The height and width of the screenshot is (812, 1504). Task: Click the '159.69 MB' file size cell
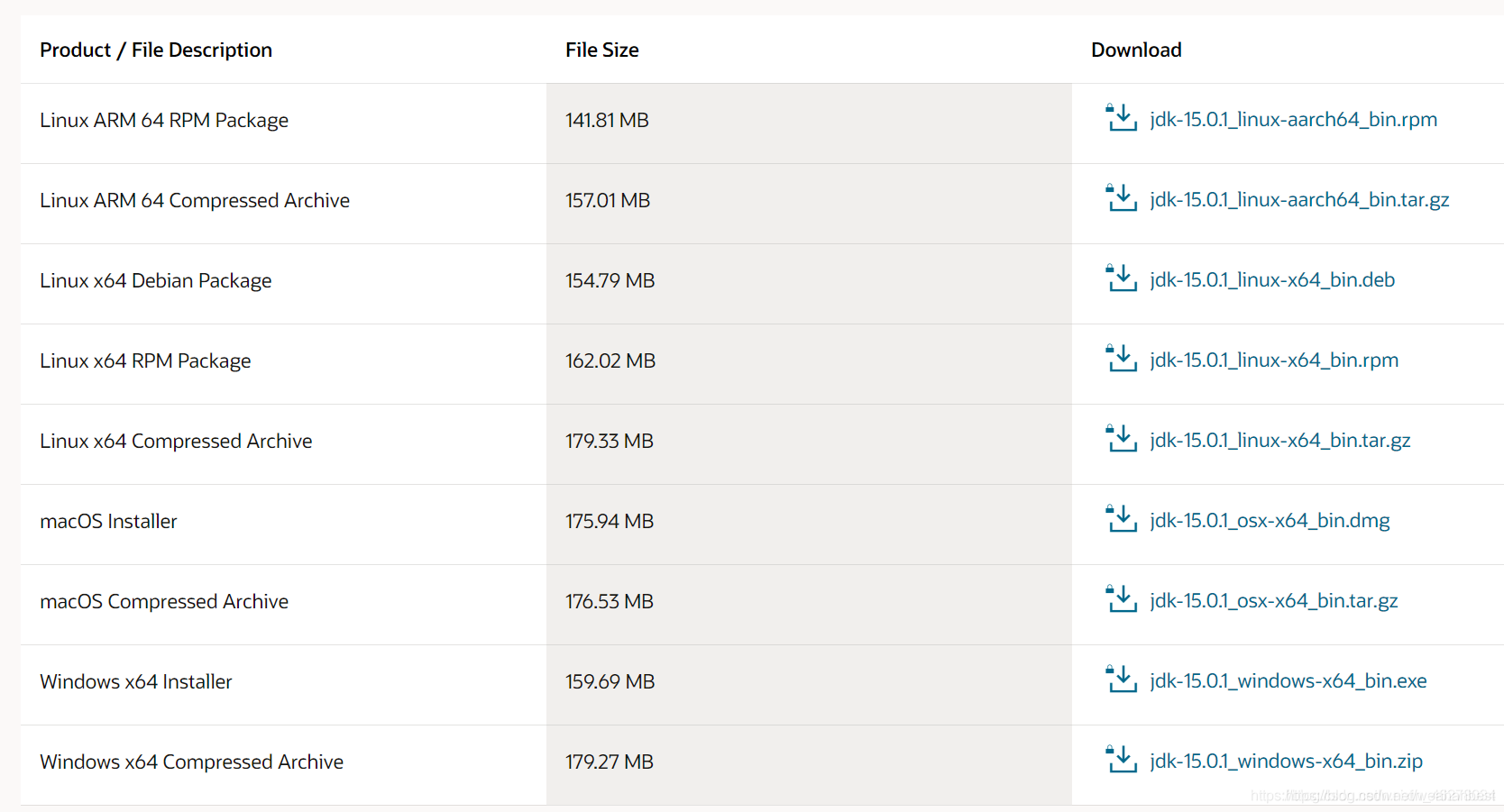(x=809, y=685)
